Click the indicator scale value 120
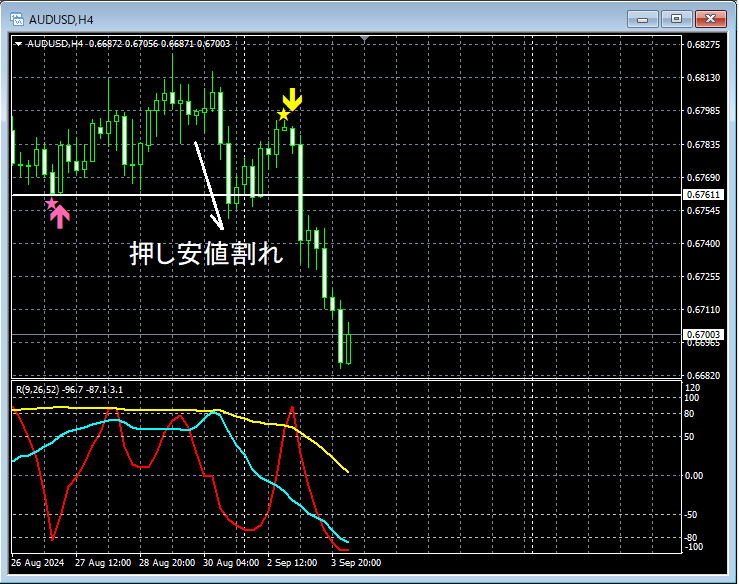This screenshot has height=584, width=739. point(692,387)
